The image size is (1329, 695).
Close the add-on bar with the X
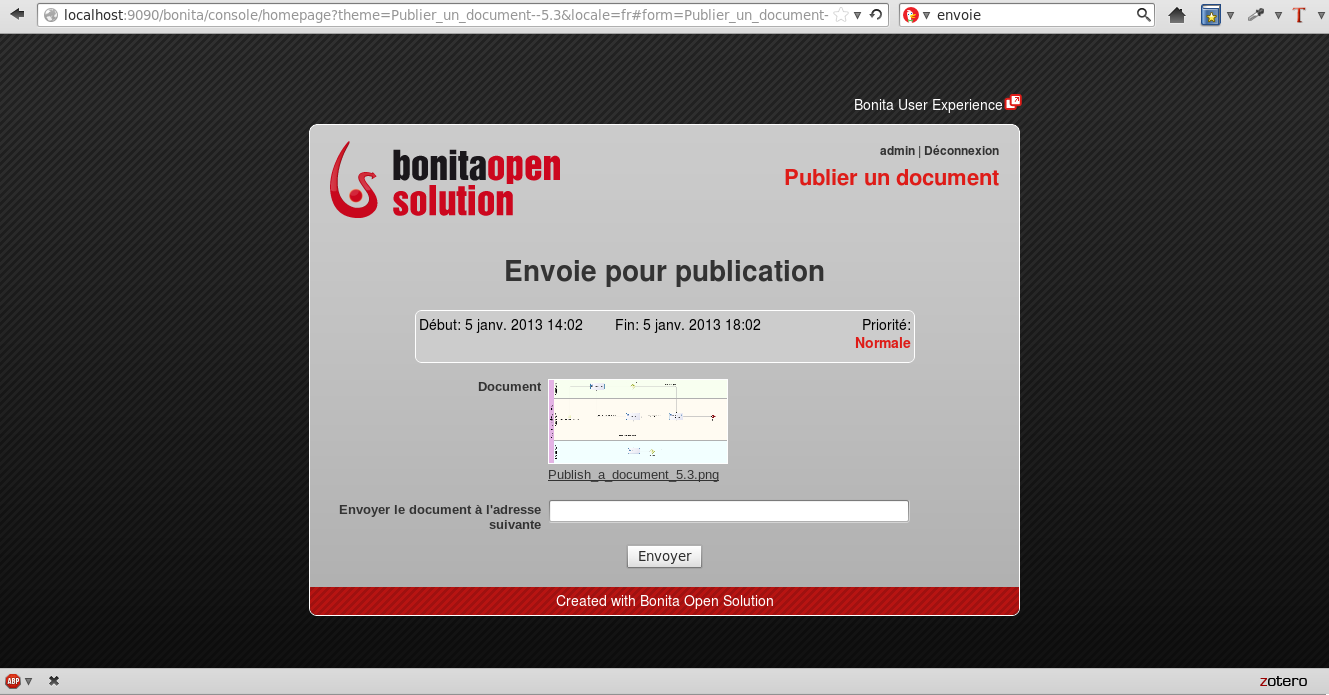[54, 681]
